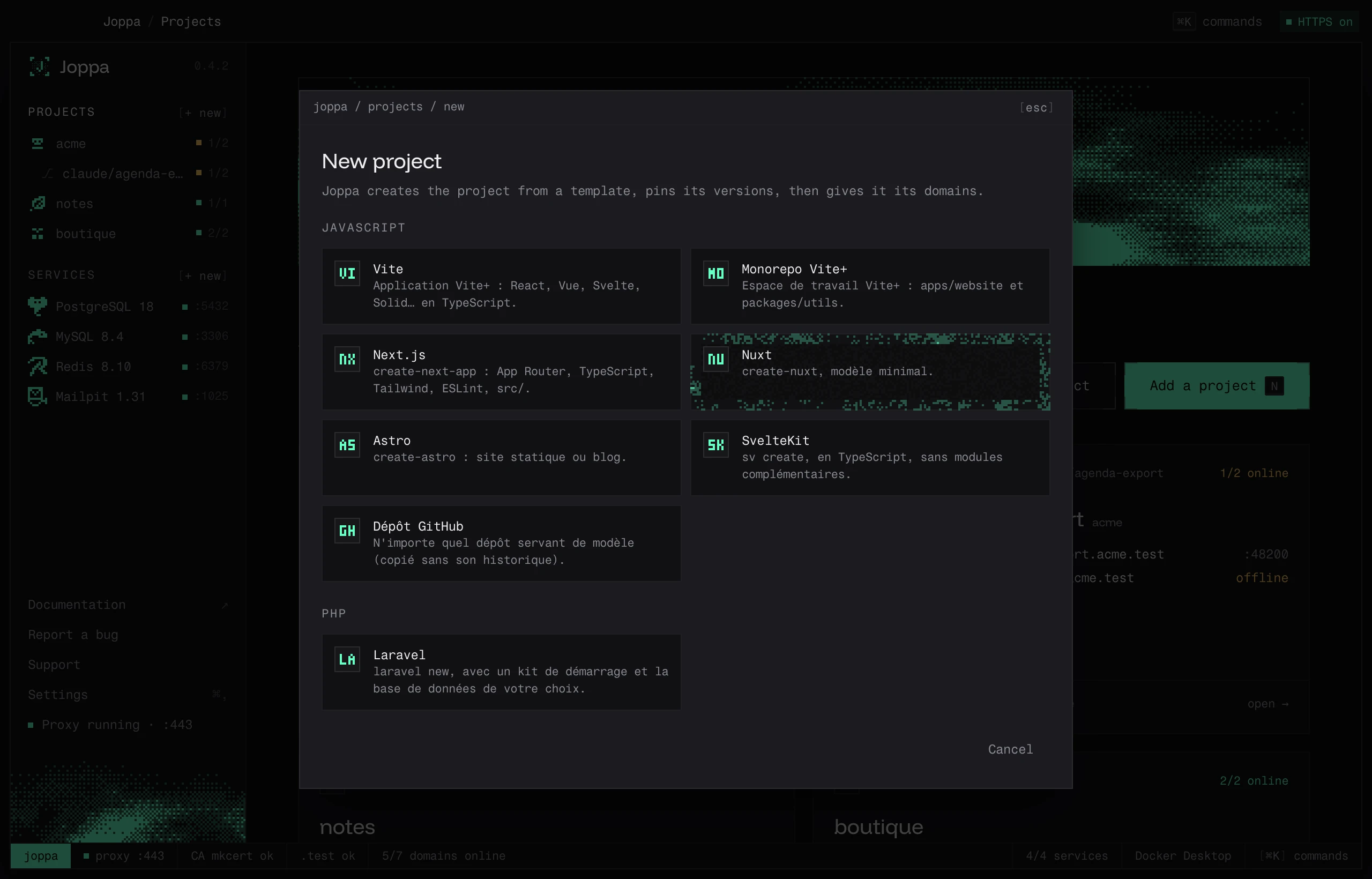Select the Vite template VI icon

click(347, 273)
